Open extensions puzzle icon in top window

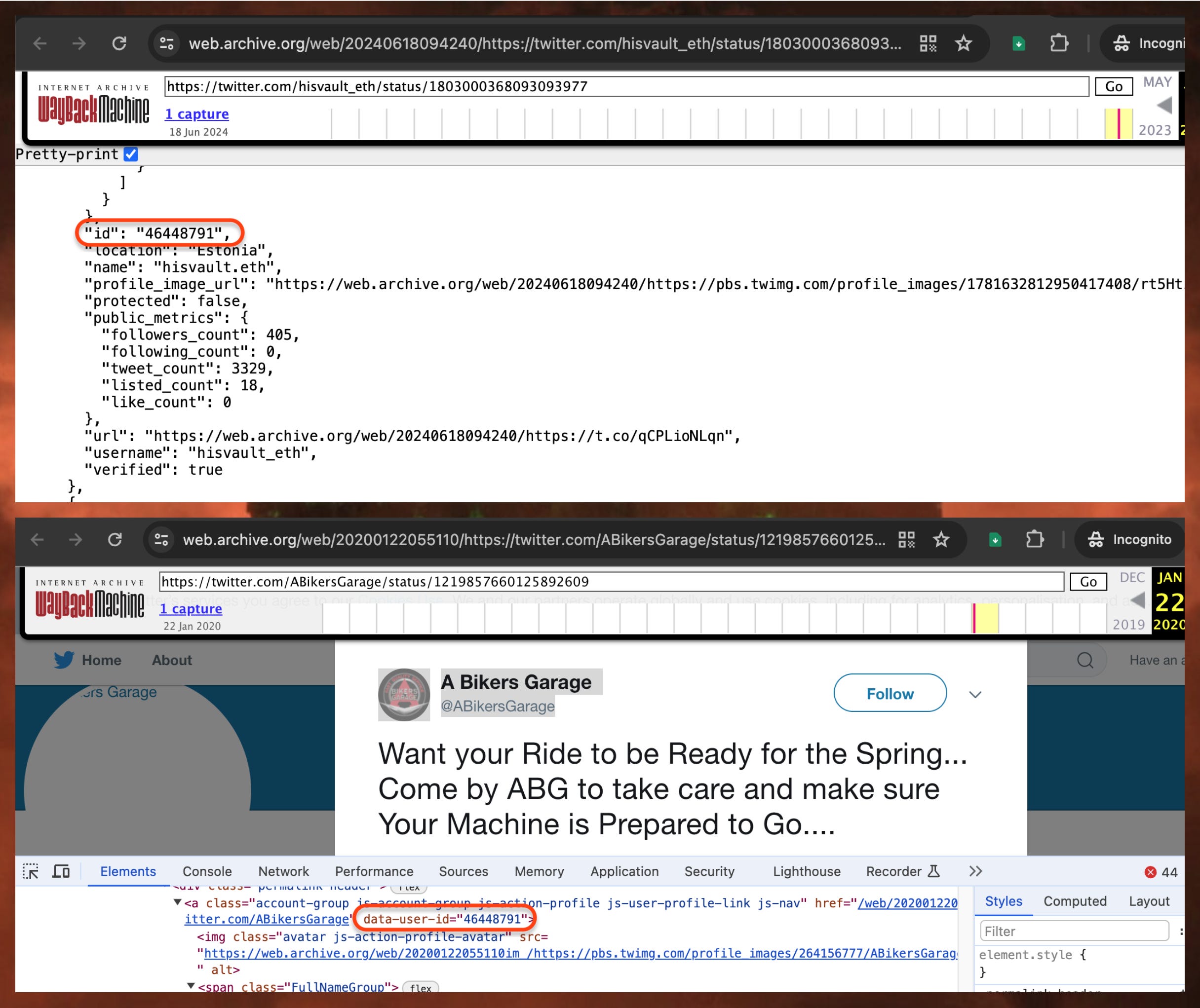[1059, 43]
